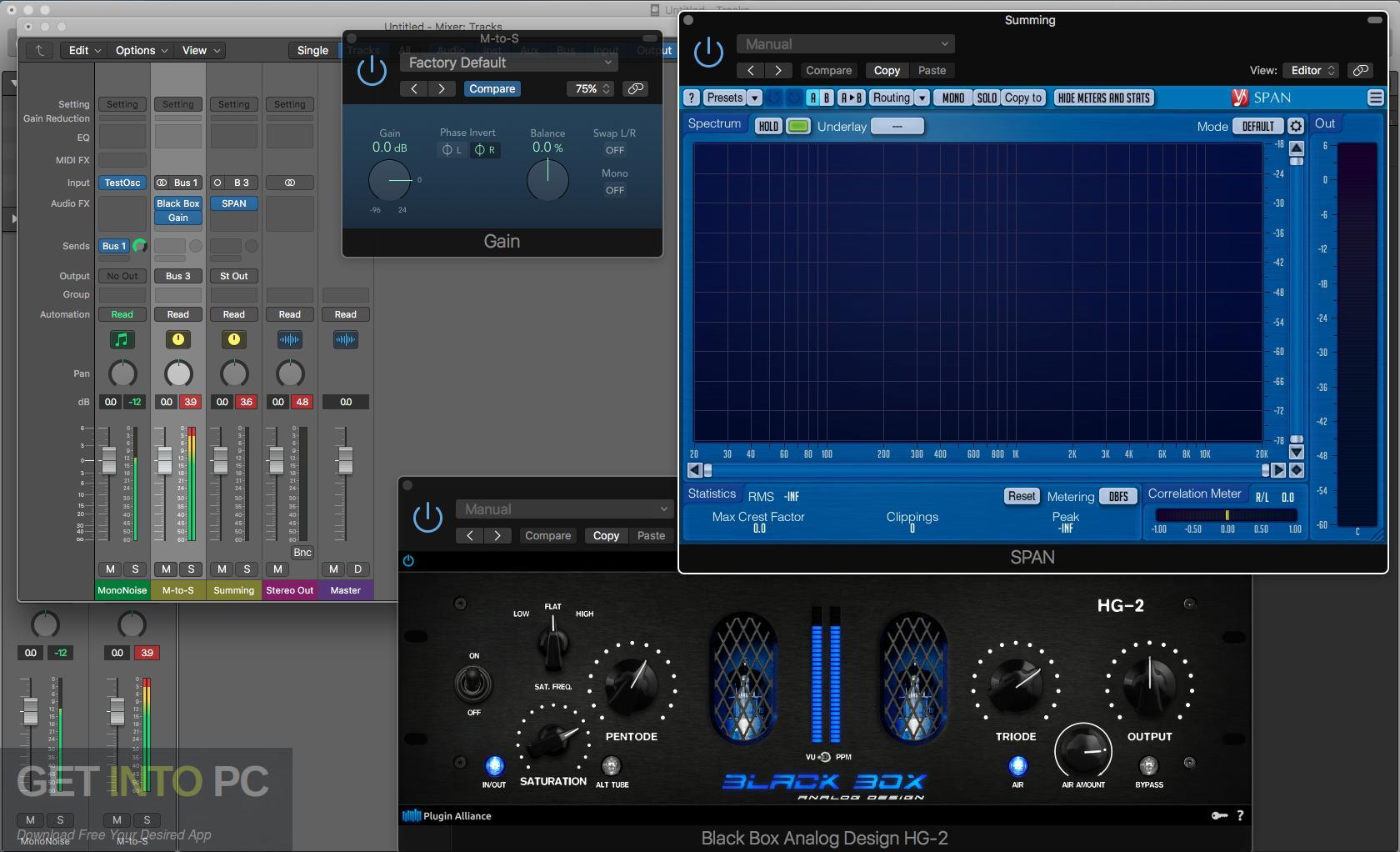This screenshot has width=1400, height=852.
Task: Click the Stereo Out channel waveform icon
Action: (x=290, y=339)
